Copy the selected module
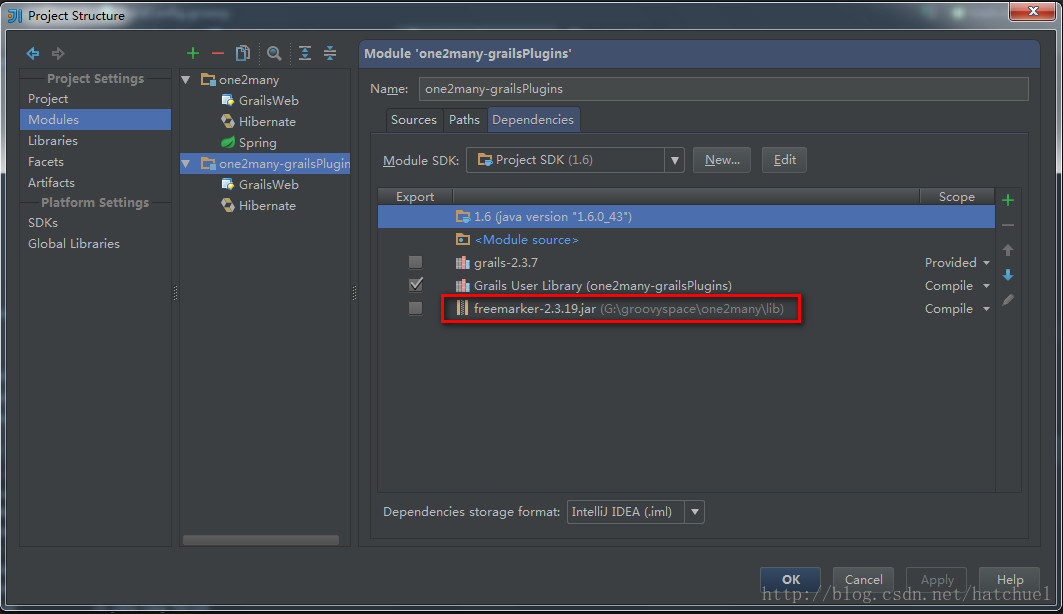The width and height of the screenshot is (1063, 614). tap(243, 53)
